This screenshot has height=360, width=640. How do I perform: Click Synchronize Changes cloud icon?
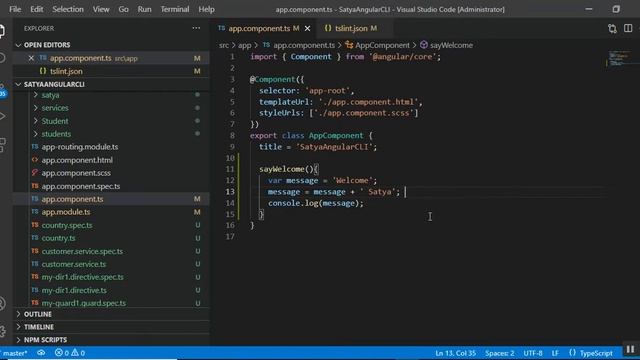[x=41, y=353]
